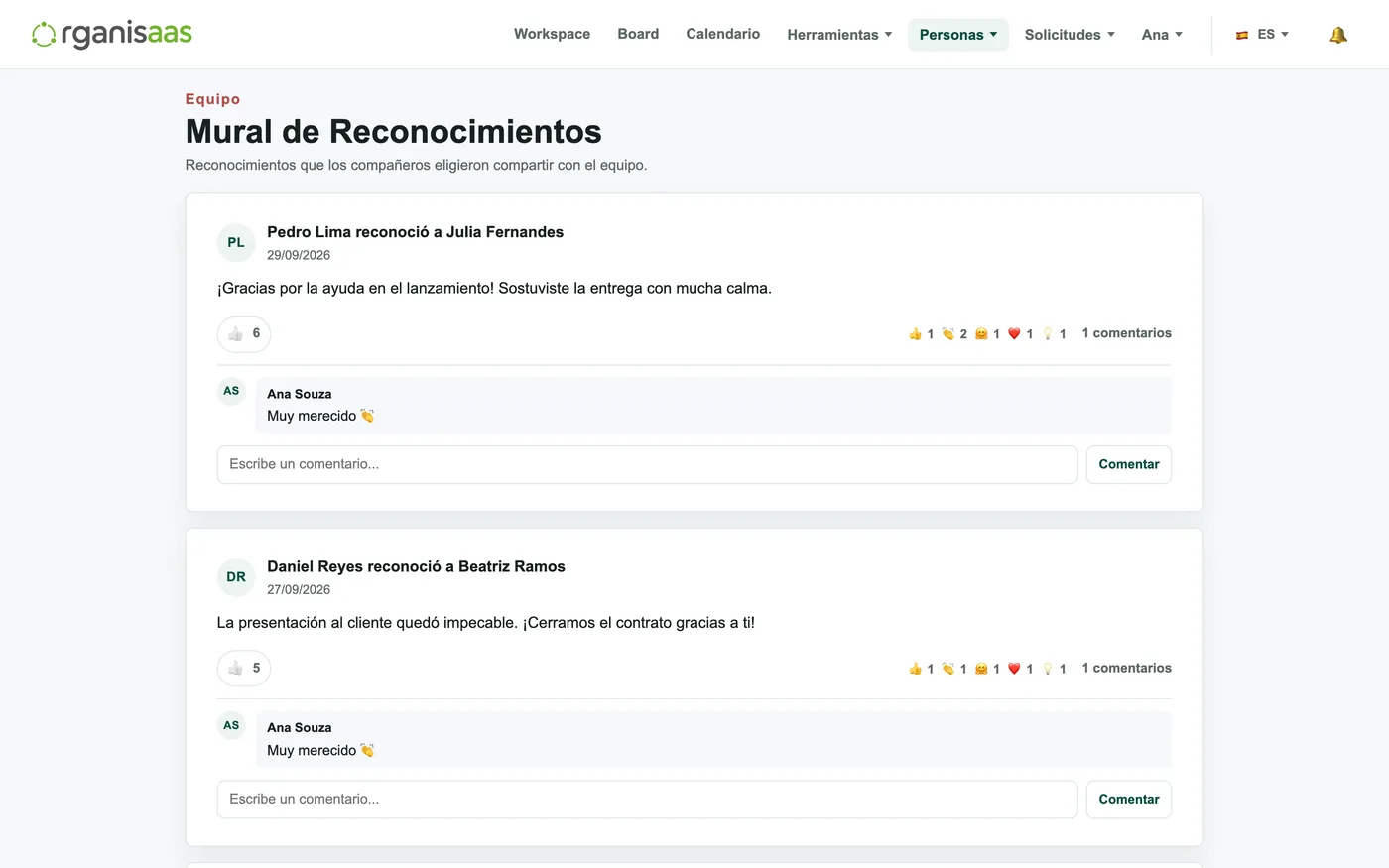
Task: Click red heart reaction on Daniel Reyes's post
Action: tap(1021, 669)
